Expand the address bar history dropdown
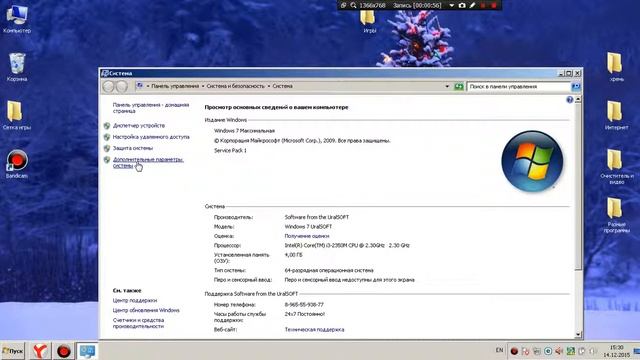The height and width of the screenshot is (360, 640). point(447,87)
